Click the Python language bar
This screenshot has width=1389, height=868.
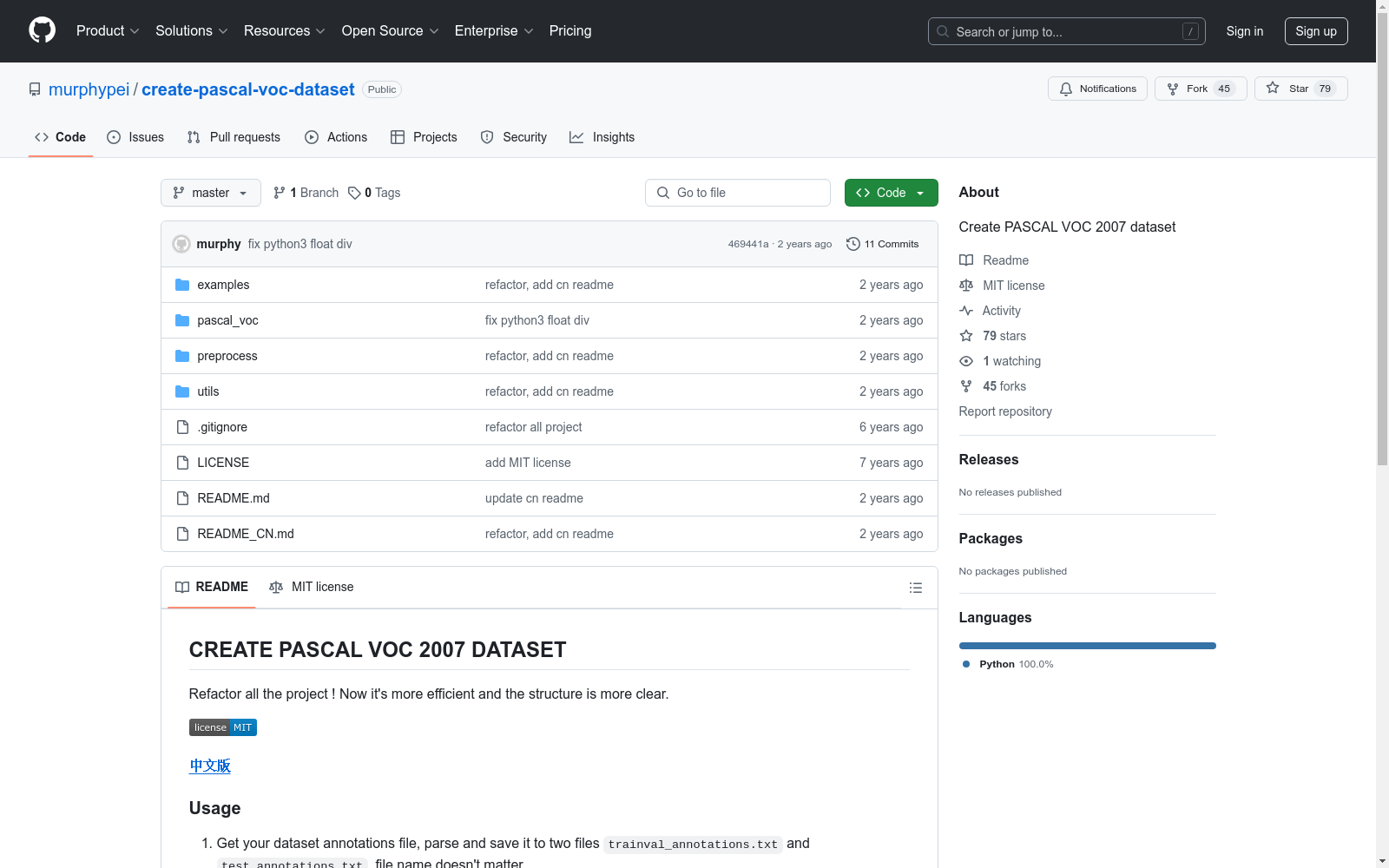1088,646
